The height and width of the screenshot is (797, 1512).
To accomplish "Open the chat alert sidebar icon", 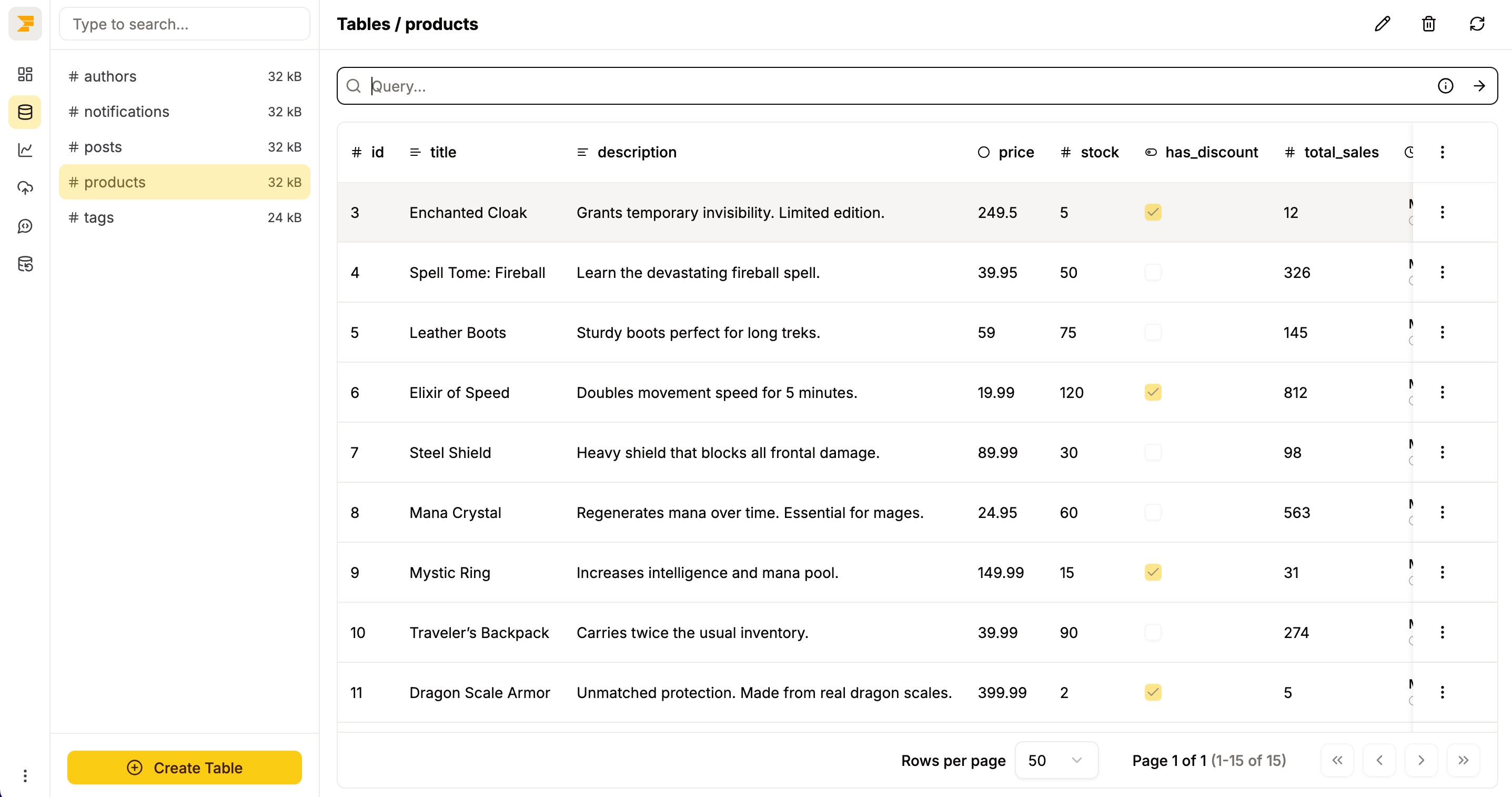I will 25,226.
